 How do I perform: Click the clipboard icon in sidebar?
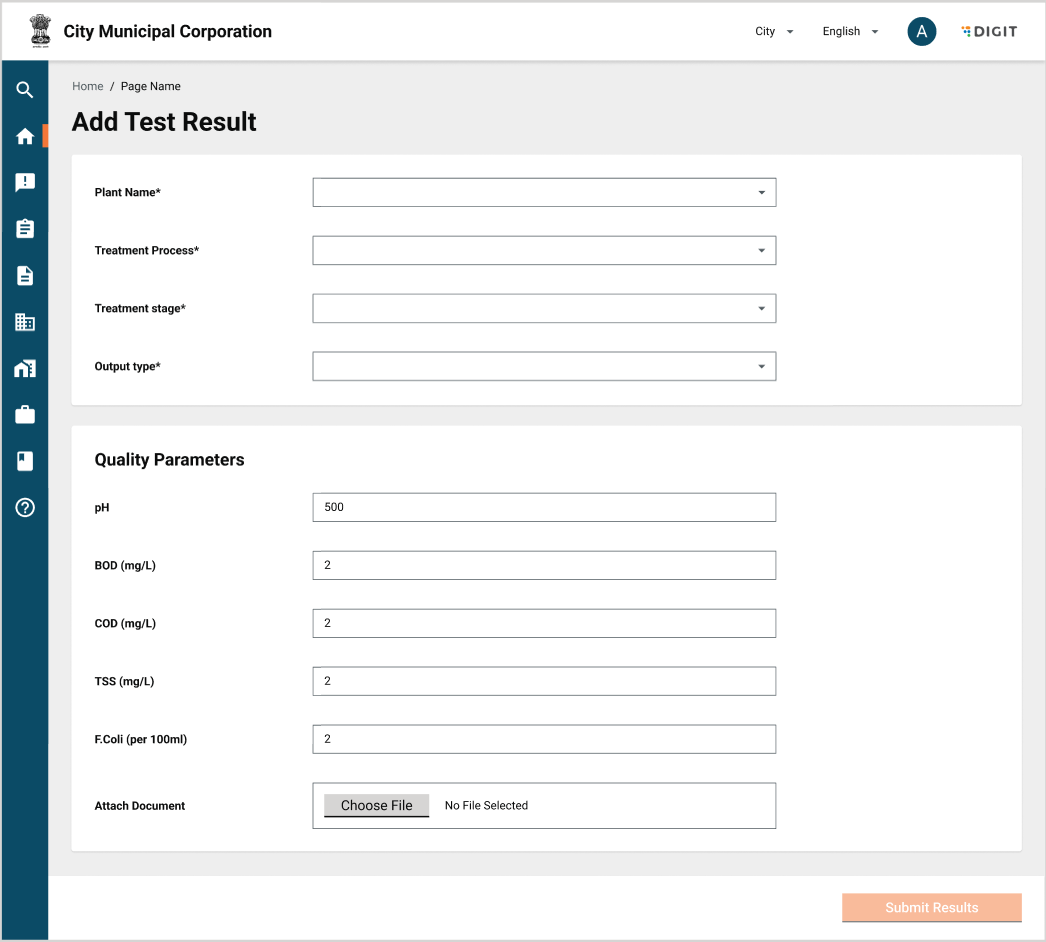point(25,229)
